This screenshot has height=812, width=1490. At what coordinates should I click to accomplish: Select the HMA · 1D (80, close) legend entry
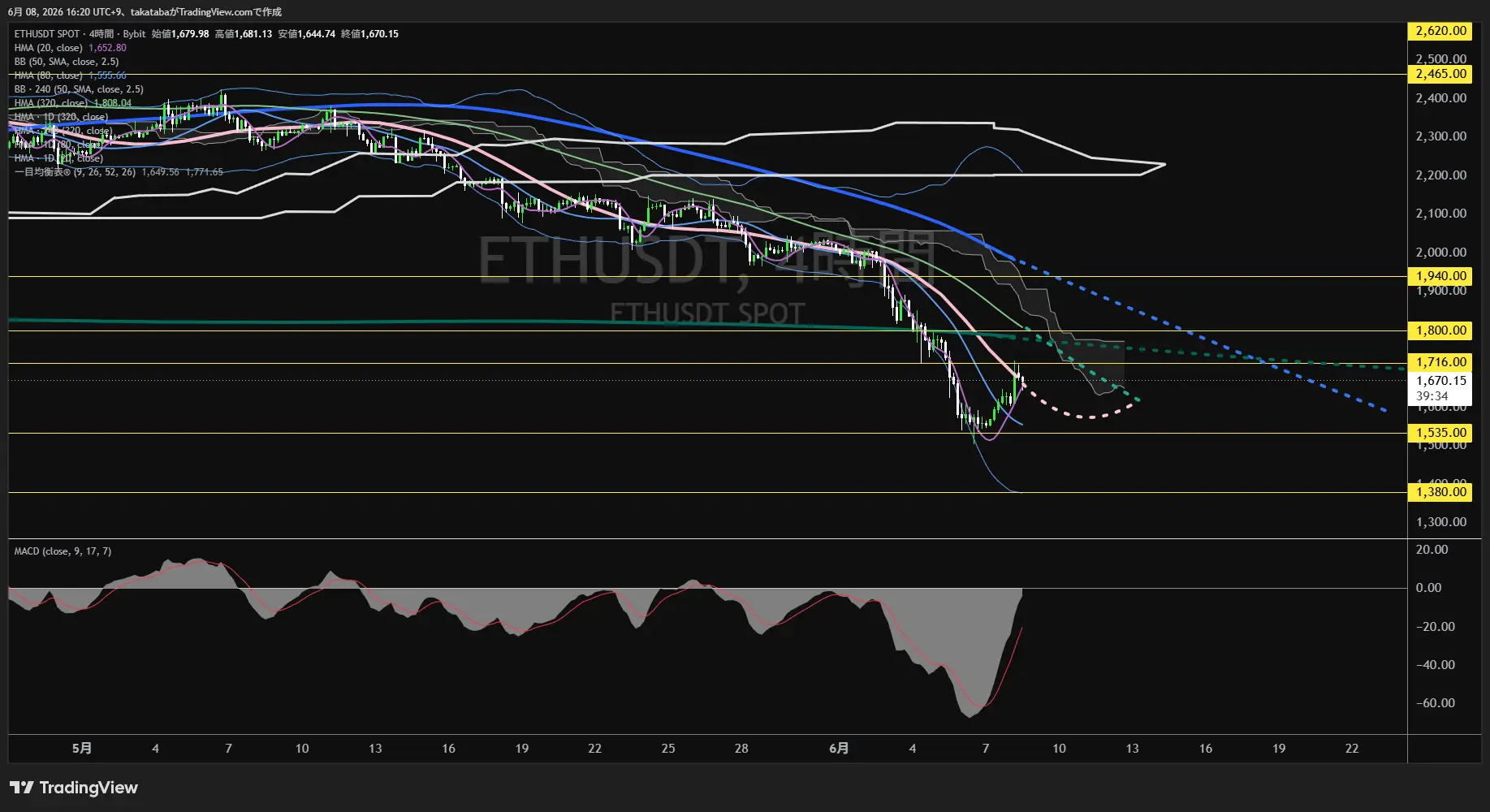(58, 145)
